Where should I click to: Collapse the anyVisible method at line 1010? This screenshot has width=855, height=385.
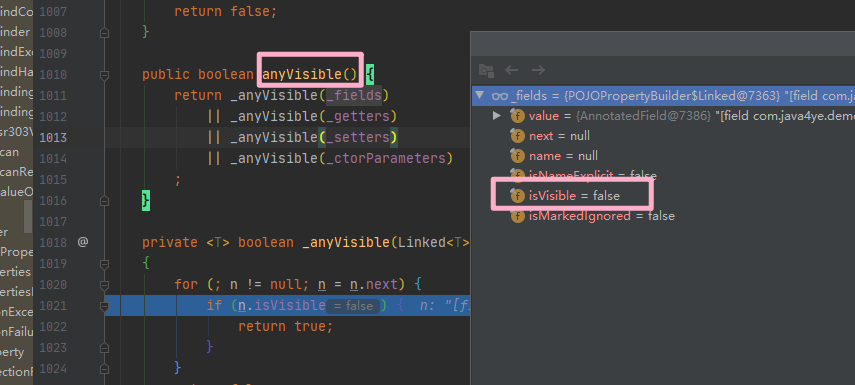pyautogui.click(x=104, y=75)
